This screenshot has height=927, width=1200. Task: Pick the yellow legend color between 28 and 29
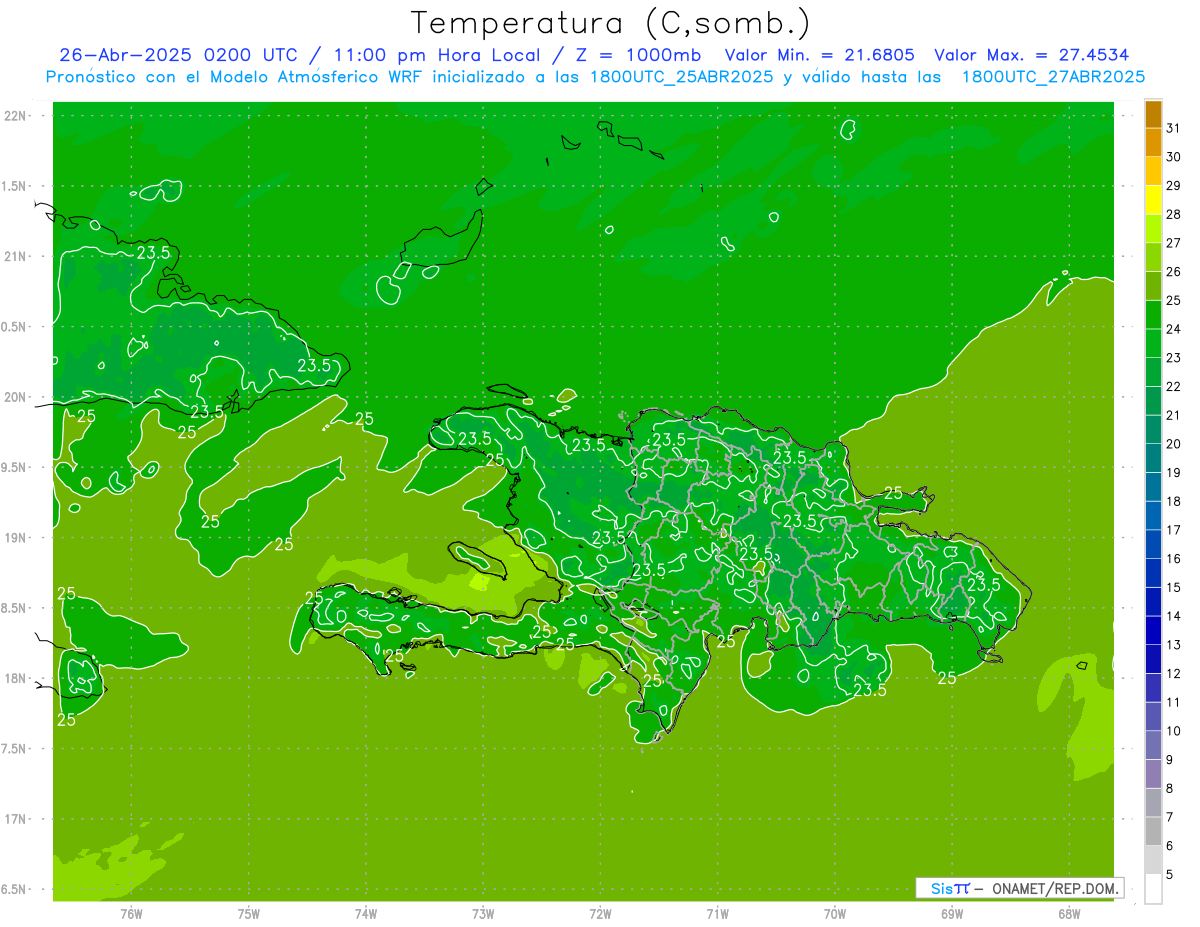pyautogui.click(x=1153, y=200)
